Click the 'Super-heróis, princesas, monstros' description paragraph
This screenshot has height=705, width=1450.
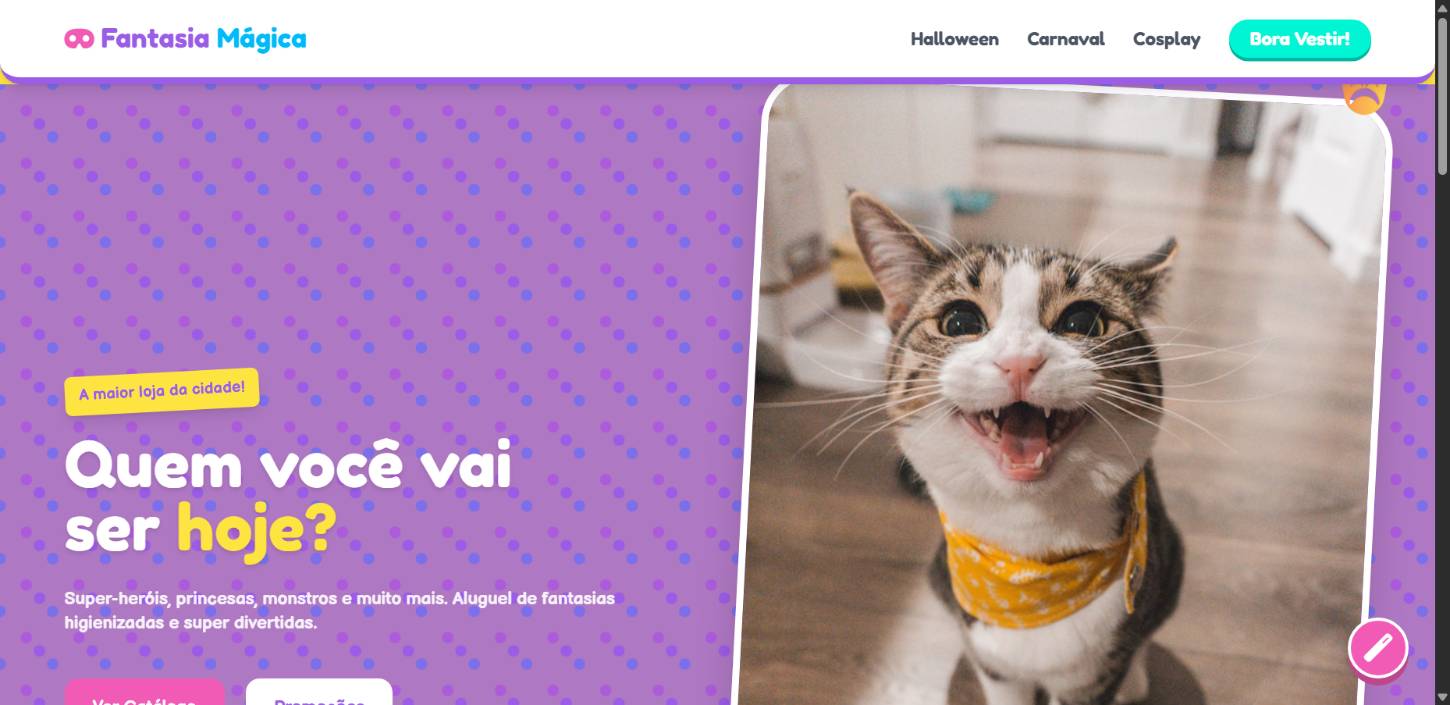click(340, 610)
